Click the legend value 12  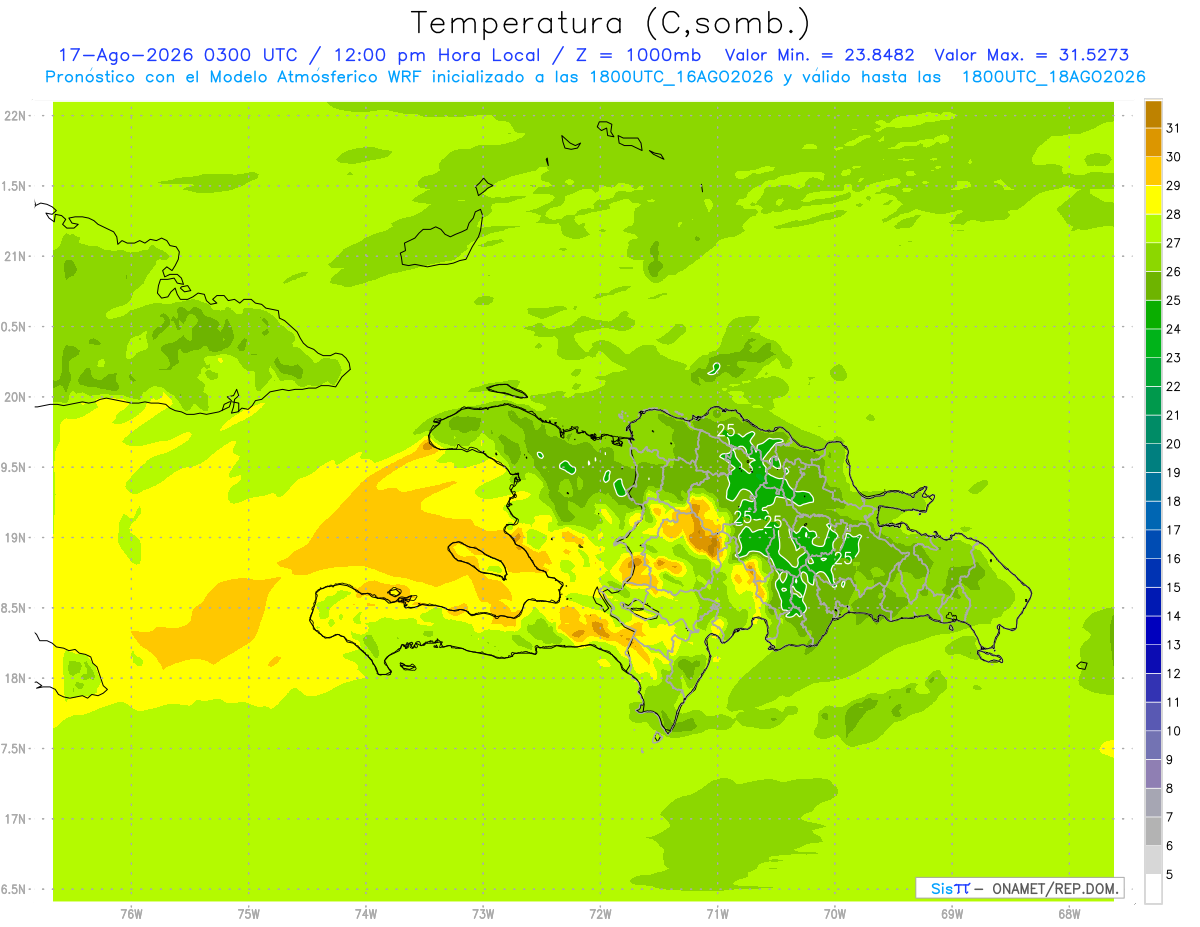[1173, 674]
